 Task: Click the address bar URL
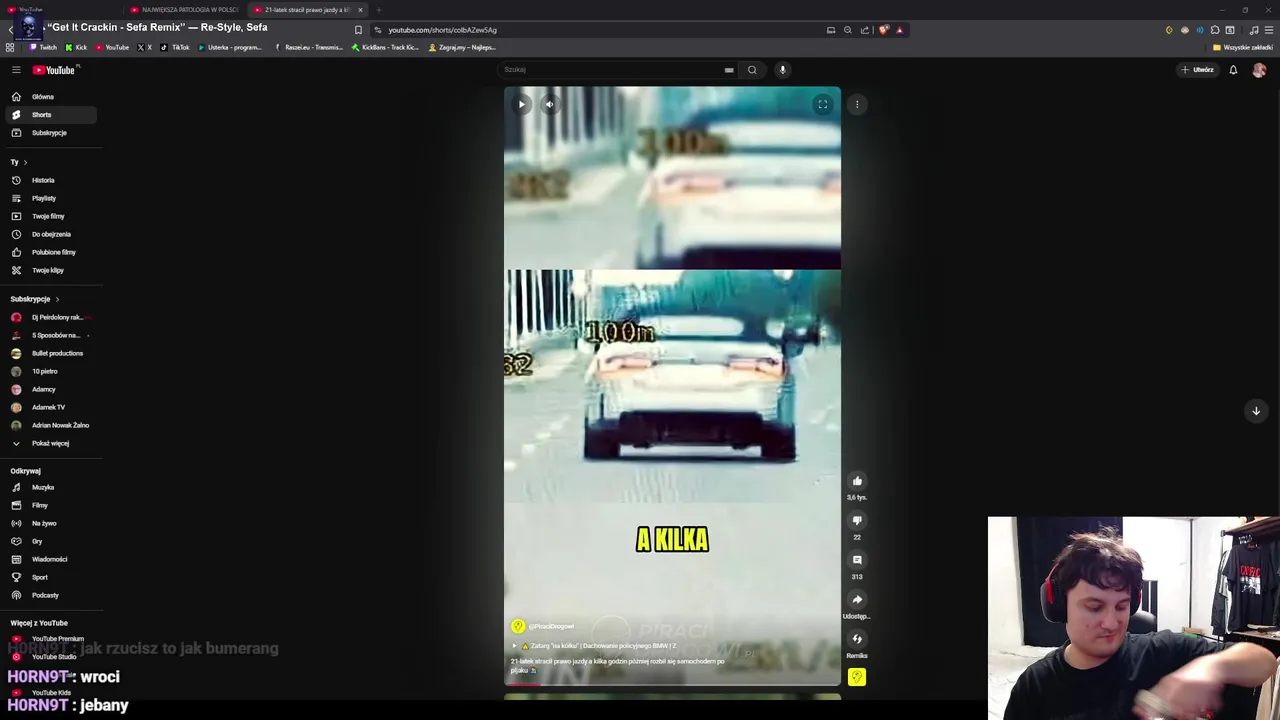coord(442,30)
